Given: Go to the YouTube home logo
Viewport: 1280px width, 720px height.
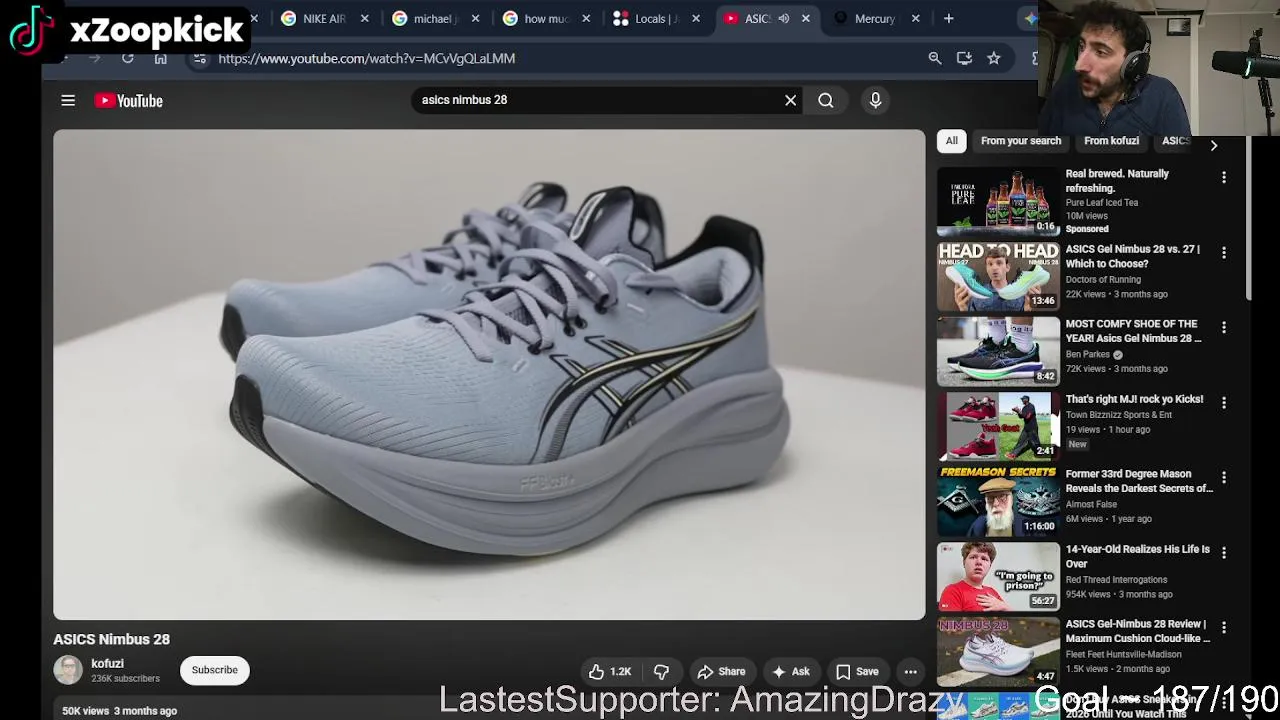Looking at the screenshot, I should (129, 100).
